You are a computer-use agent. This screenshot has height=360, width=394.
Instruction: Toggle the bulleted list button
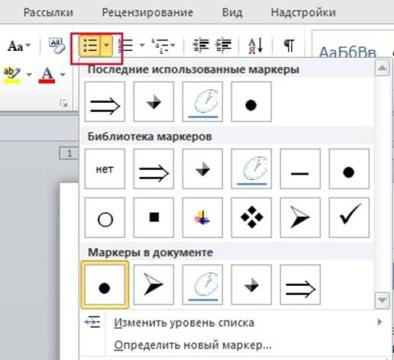click(x=90, y=46)
